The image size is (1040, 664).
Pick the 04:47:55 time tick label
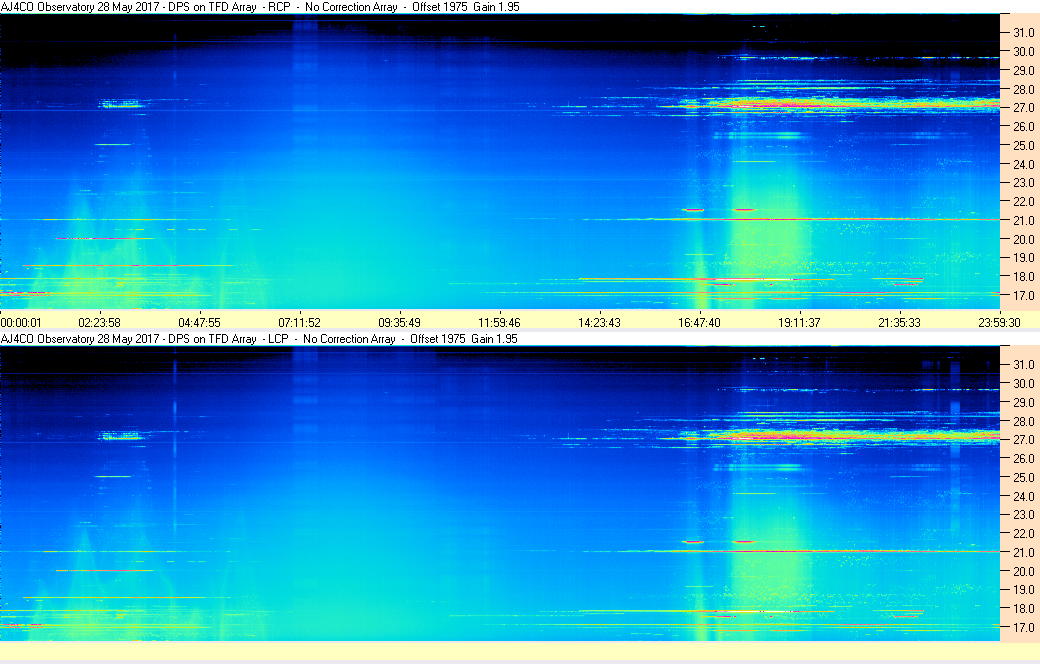pyautogui.click(x=199, y=323)
